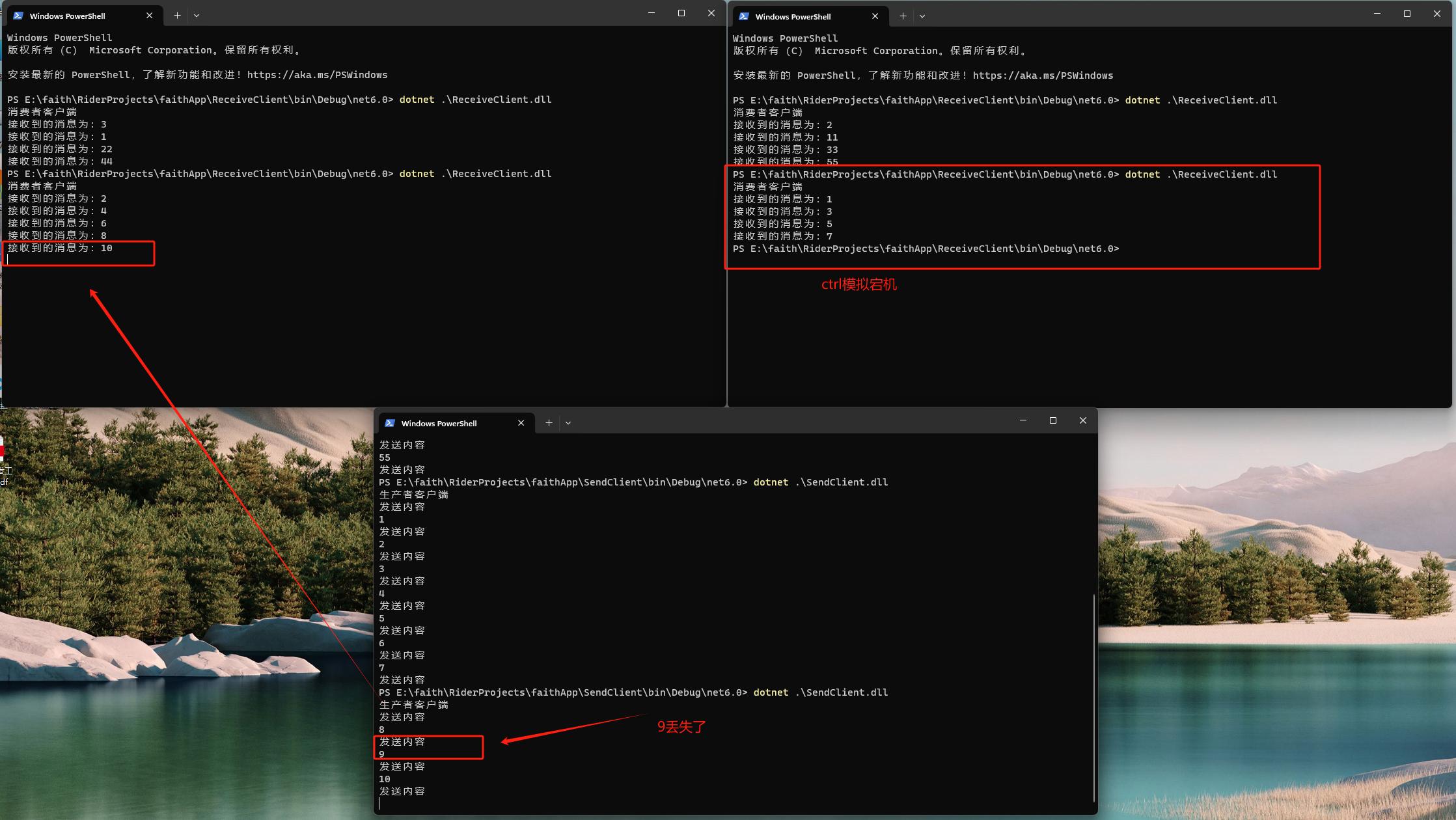This screenshot has height=820, width=1456.
Task: Open the aka.ms/PSWindows link in right terminal
Action: click(x=1043, y=75)
